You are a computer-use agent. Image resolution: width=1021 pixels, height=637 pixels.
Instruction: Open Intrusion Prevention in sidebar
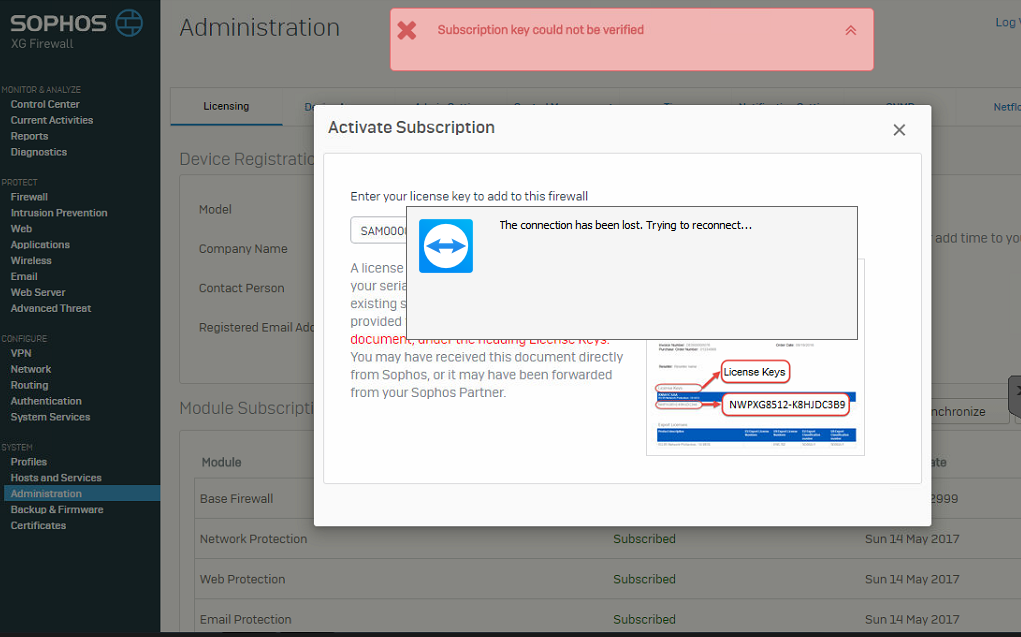[59, 213]
